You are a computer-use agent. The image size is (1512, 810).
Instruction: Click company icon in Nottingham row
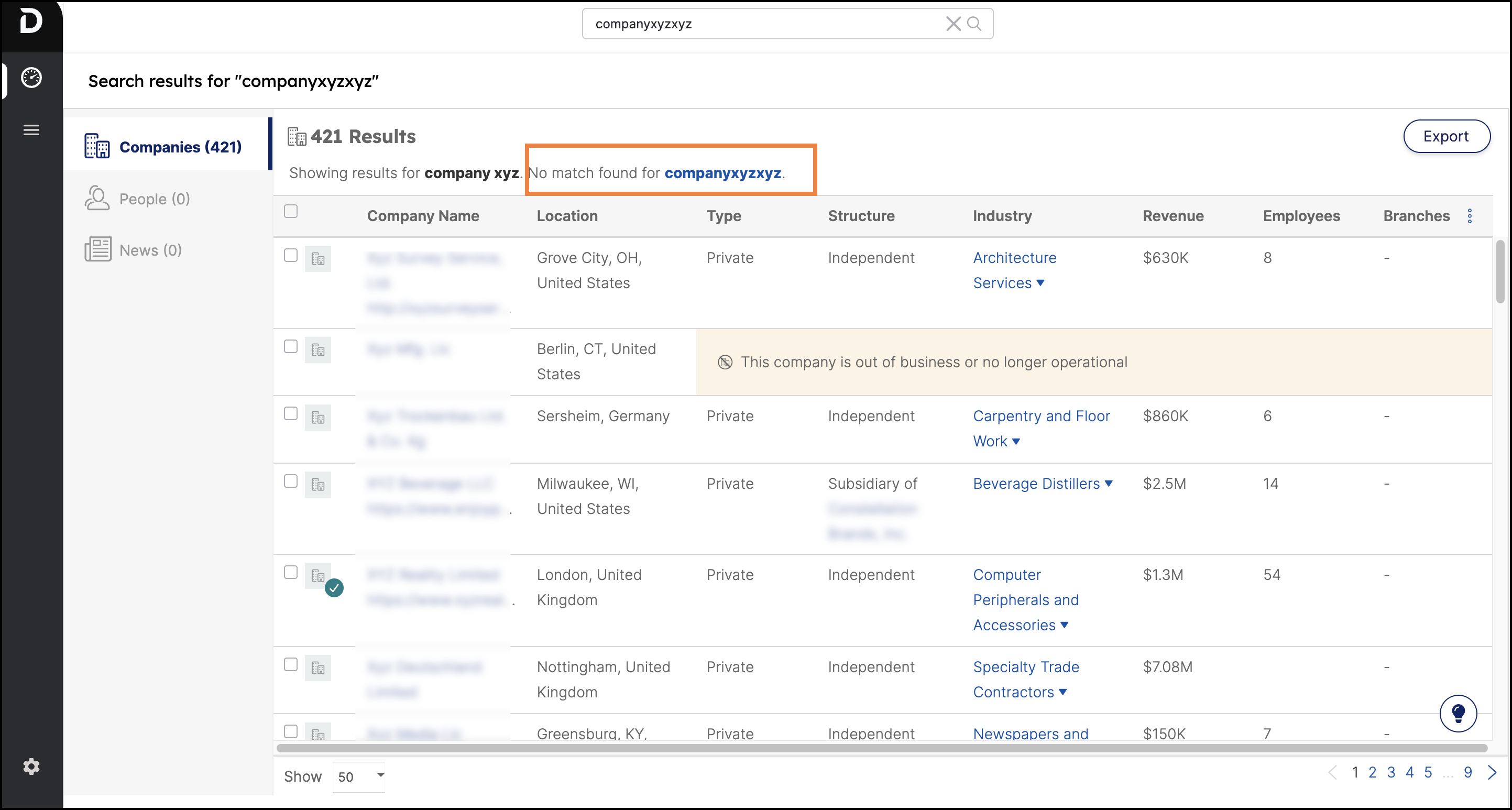[x=318, y=668]
